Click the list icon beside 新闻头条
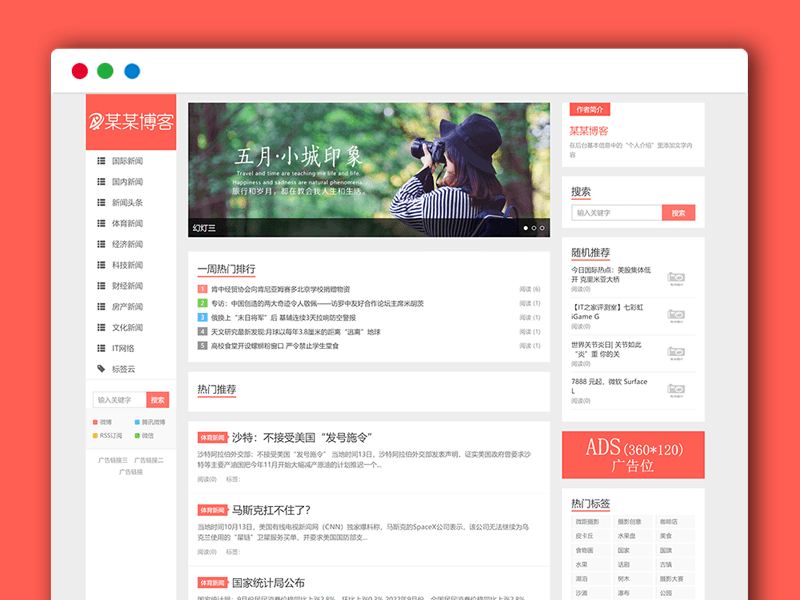This screenshot has height=600, width=800. (101, 203)
